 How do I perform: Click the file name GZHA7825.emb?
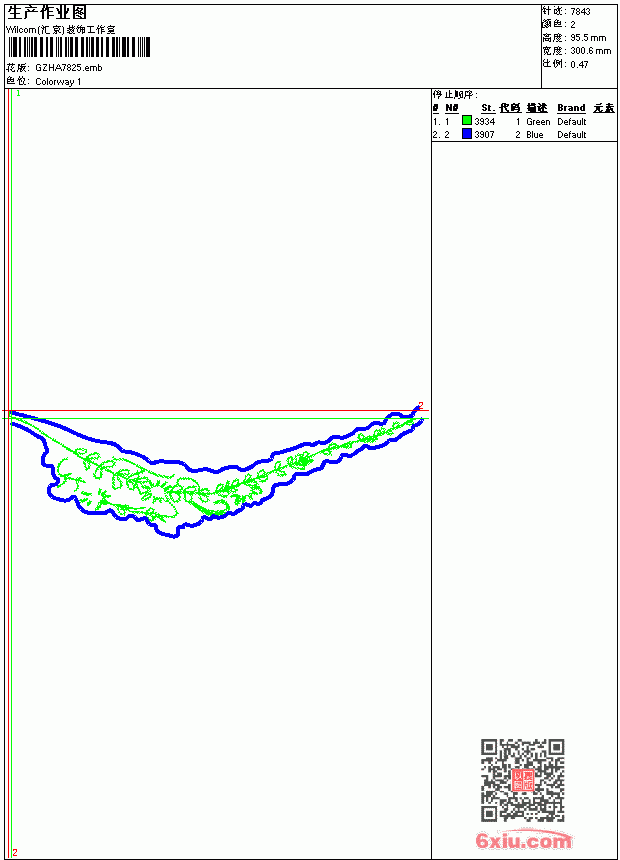[x=69, y=68]
